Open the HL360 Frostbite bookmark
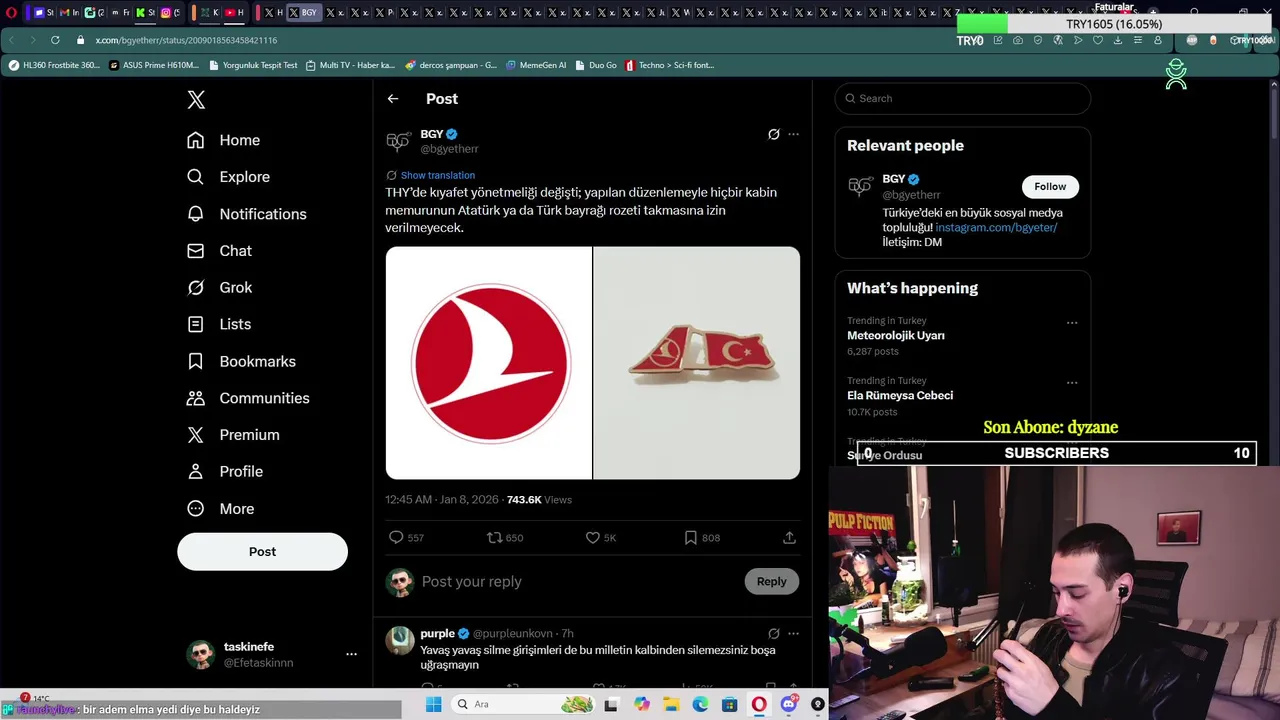 tap(55, 65)
